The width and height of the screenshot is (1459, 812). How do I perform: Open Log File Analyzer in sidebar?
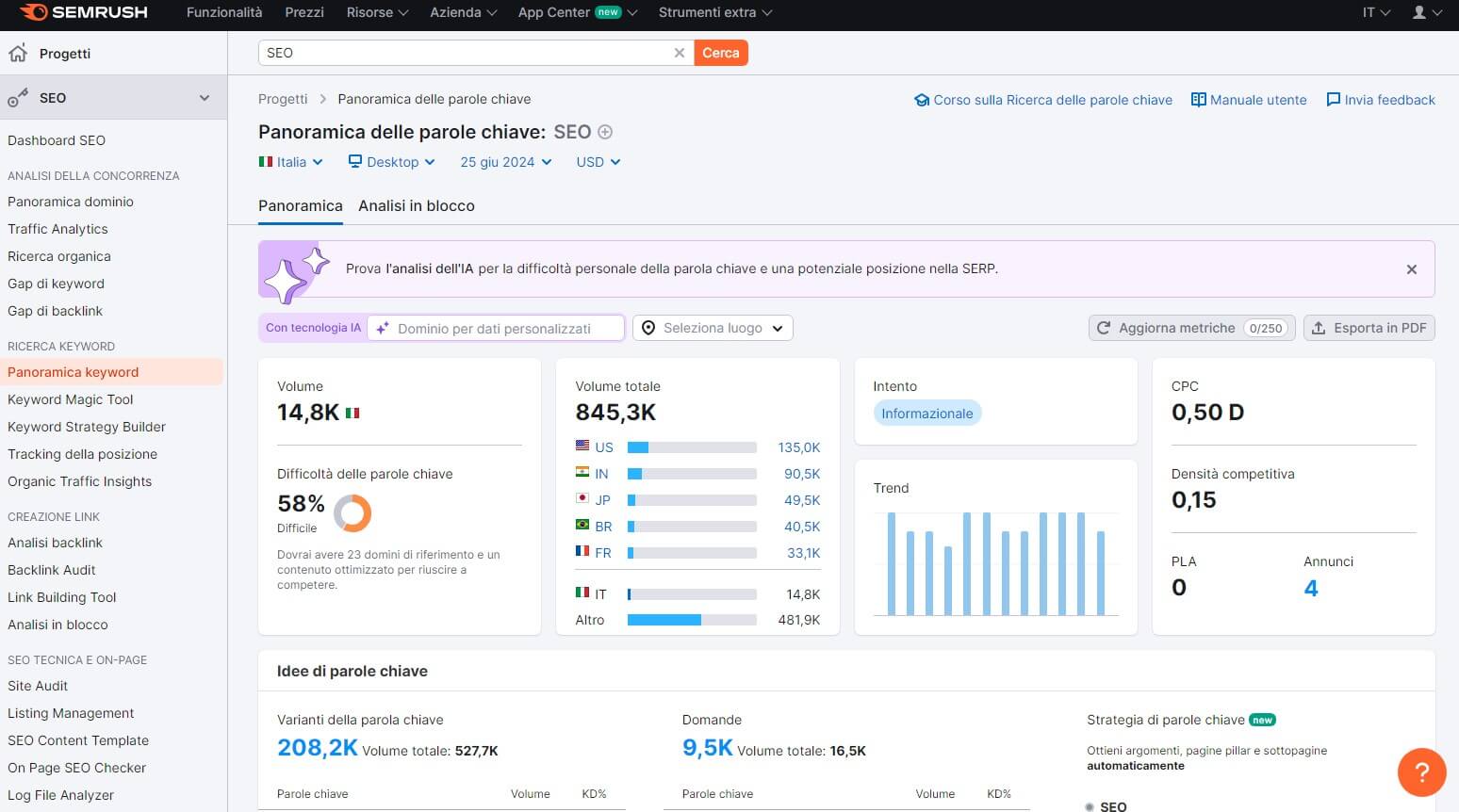[60, 795]
